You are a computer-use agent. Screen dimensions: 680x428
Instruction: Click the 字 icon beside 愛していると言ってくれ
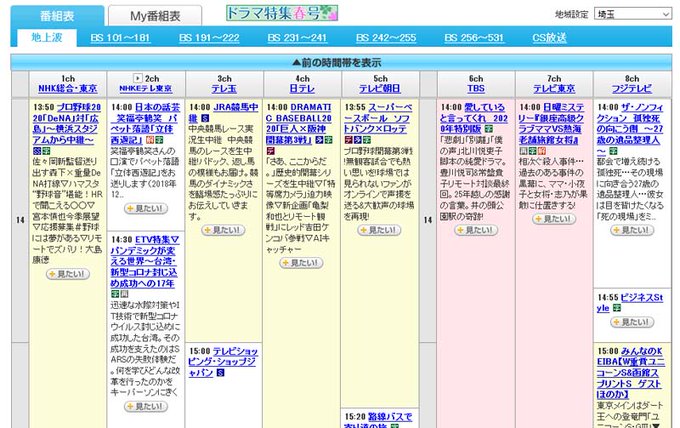(489, 129)
